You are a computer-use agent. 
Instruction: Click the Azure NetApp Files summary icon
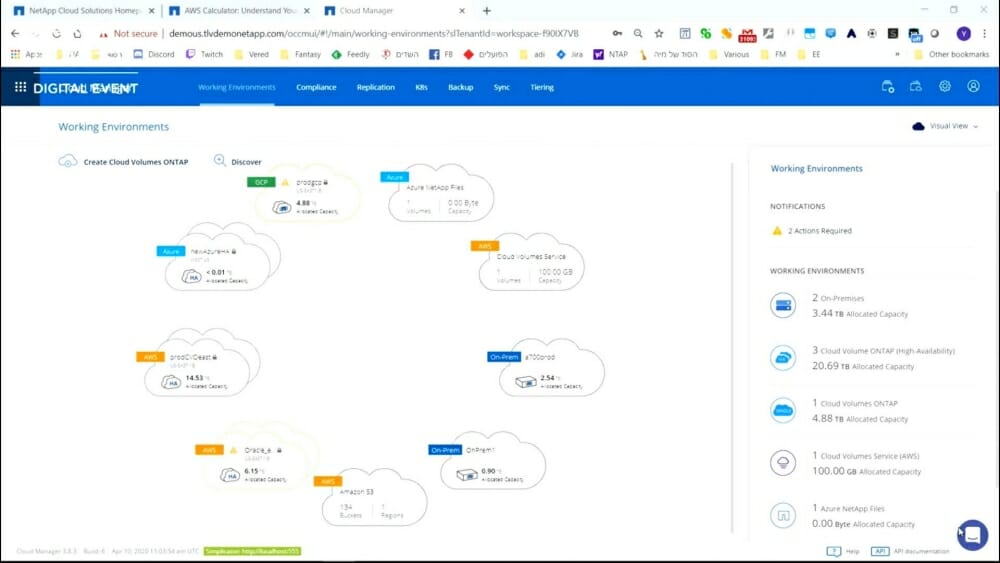(783, 515)
